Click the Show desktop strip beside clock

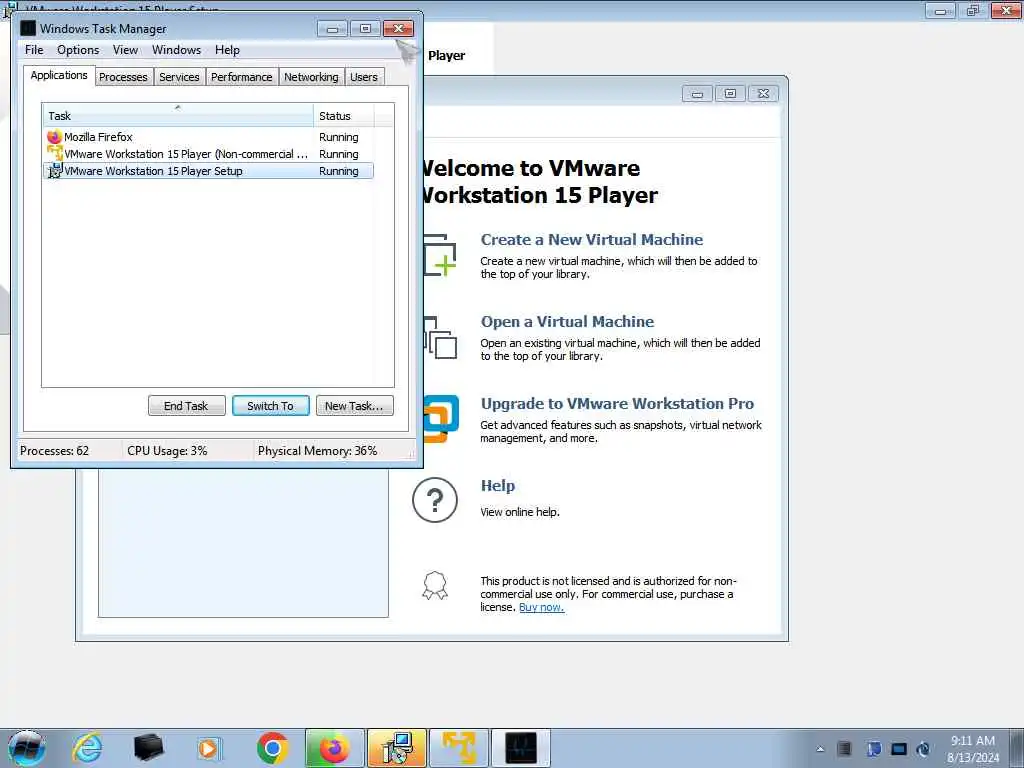point(1019,748)
